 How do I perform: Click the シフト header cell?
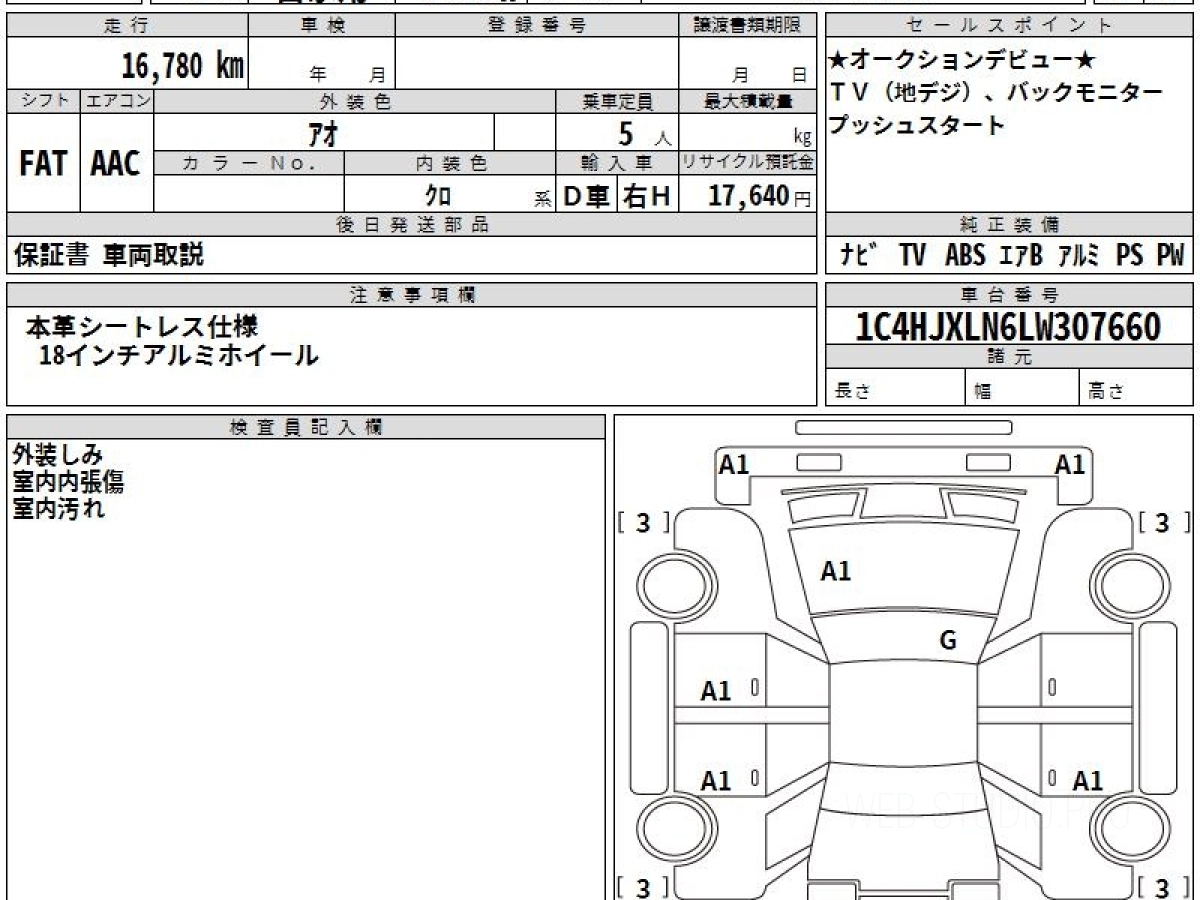coord(43,101)
